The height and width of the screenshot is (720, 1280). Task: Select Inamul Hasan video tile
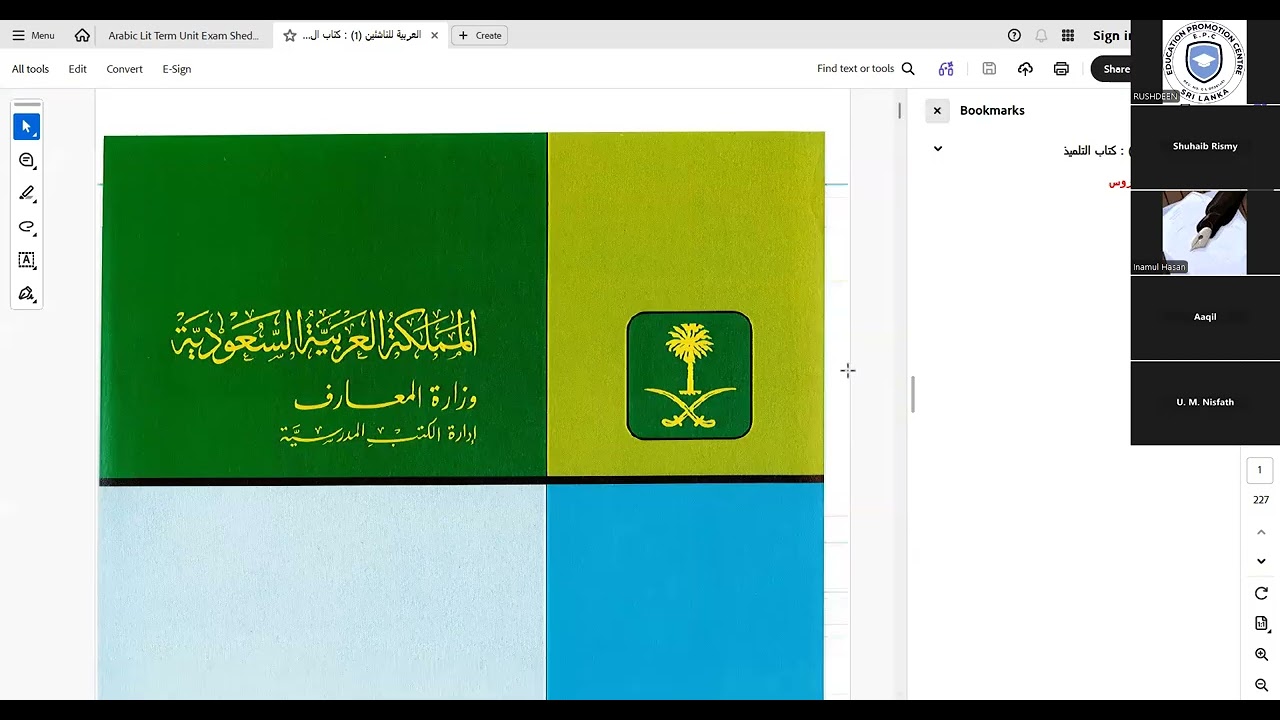[1205, 233]
